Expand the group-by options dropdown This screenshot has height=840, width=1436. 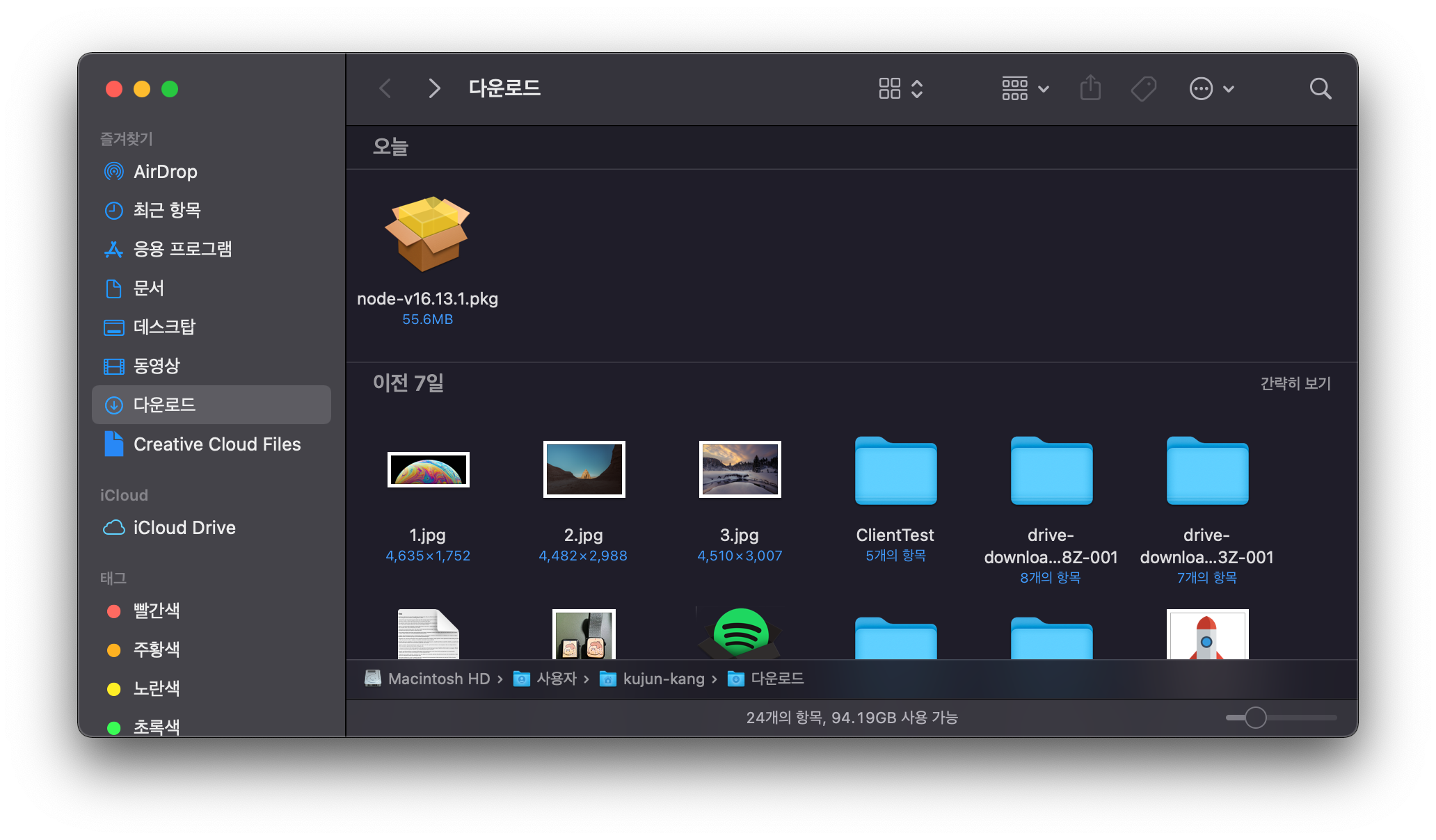pos(1025,88)
